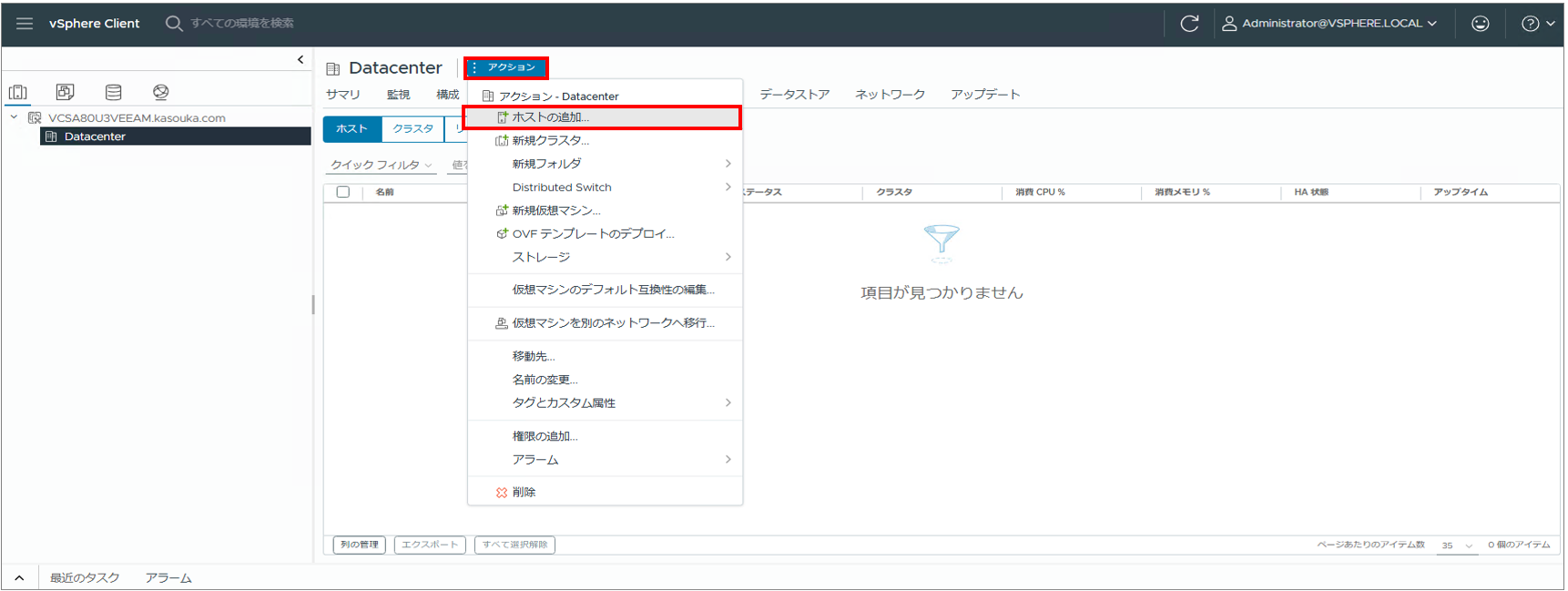Image resolution: width=1568 pixels, height=591 pixels.
Task: Click the New Virtual Machine icon
Action: pos(502,210)
